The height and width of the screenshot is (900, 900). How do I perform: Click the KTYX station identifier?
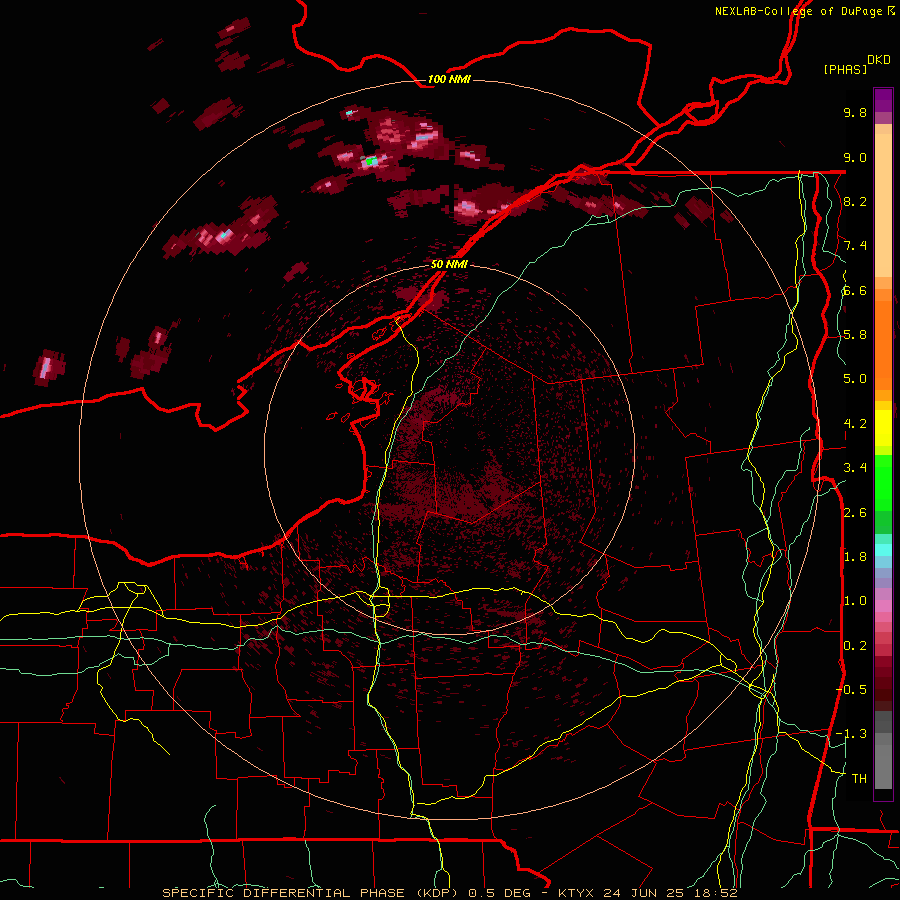pos(577,893)
